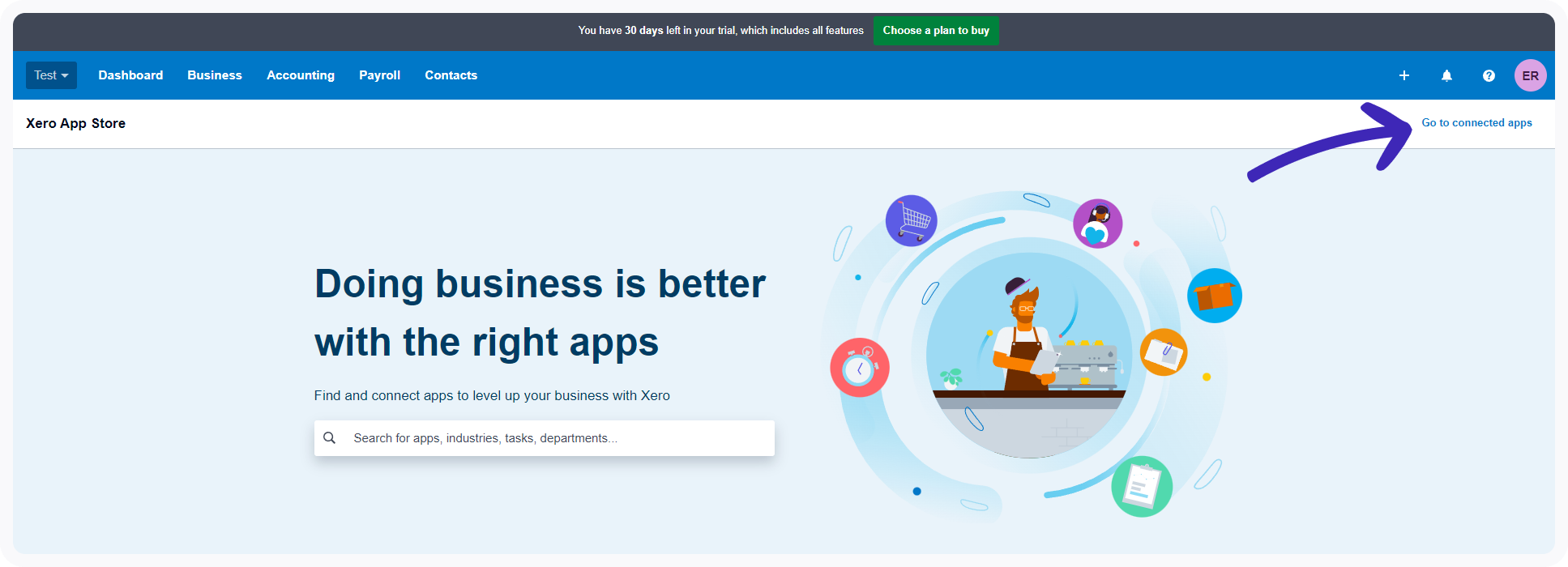Image resolution: width=1568 pixels, height=567 pixels.
Task: Open the ER user avatar menu
Action: pos(1530,75)
